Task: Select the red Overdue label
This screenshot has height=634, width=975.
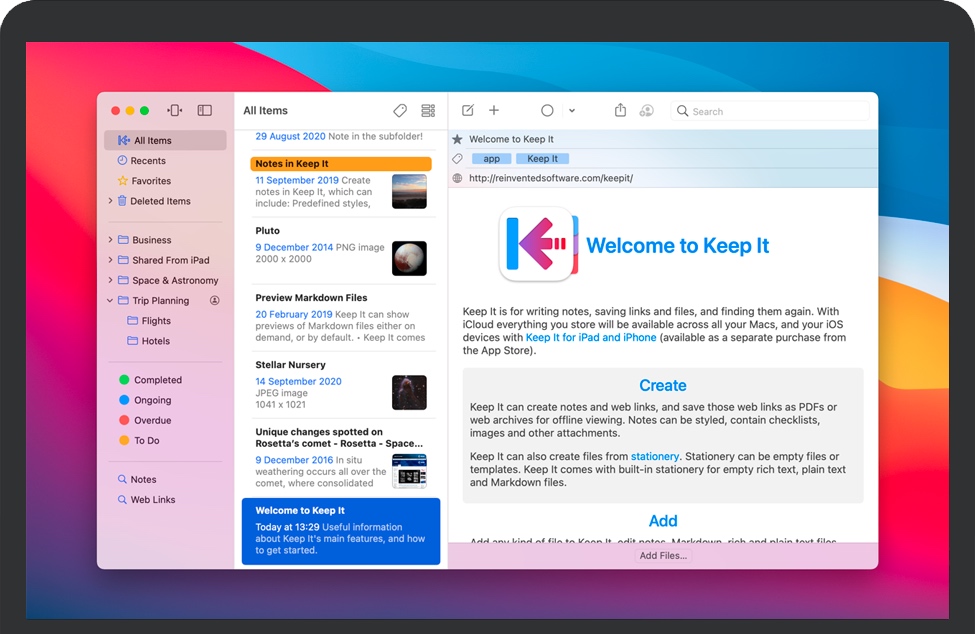Action: point(152,421)
